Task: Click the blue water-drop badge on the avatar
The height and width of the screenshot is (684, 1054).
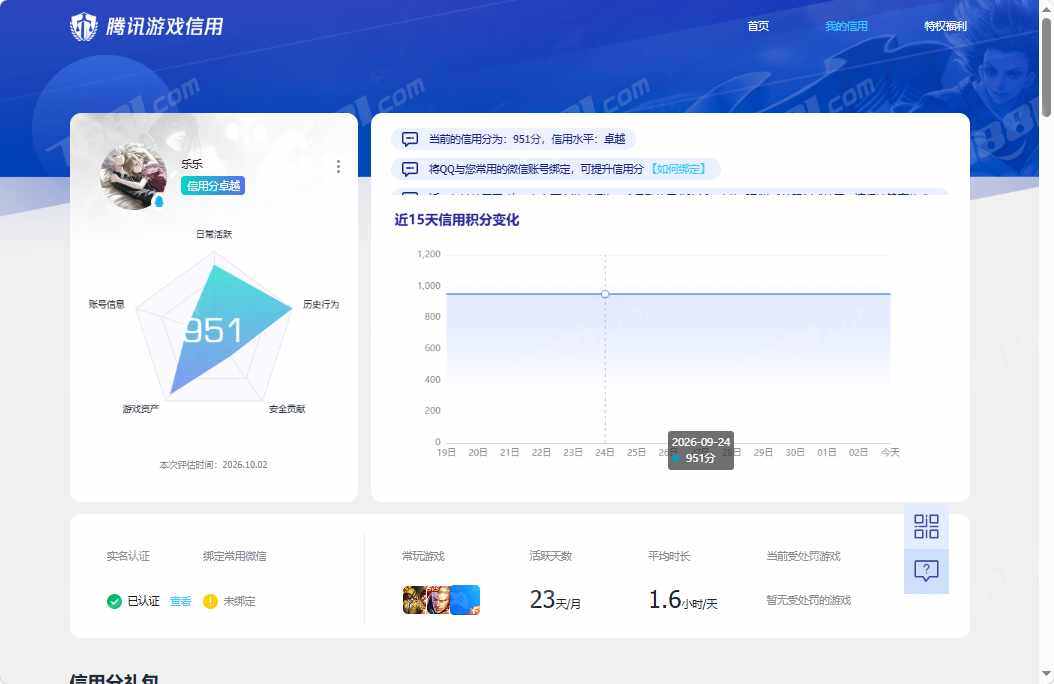Action: [x=159, y=201]
